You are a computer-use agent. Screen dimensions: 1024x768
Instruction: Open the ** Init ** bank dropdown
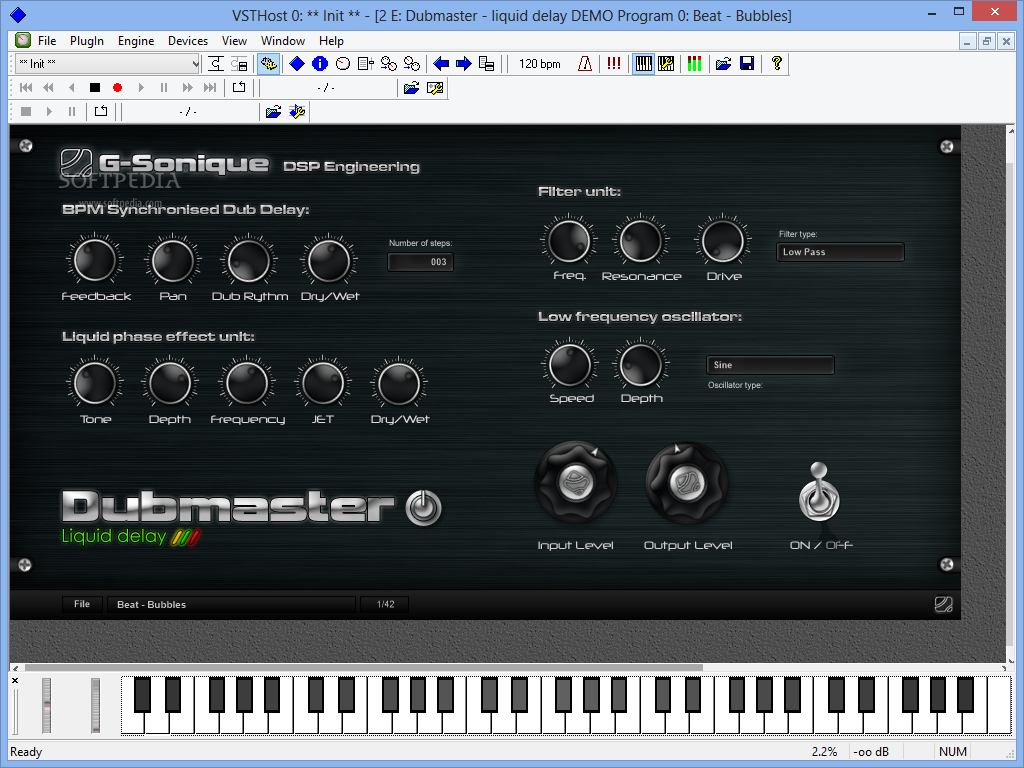pyautogui.click(x=108, y=63)
